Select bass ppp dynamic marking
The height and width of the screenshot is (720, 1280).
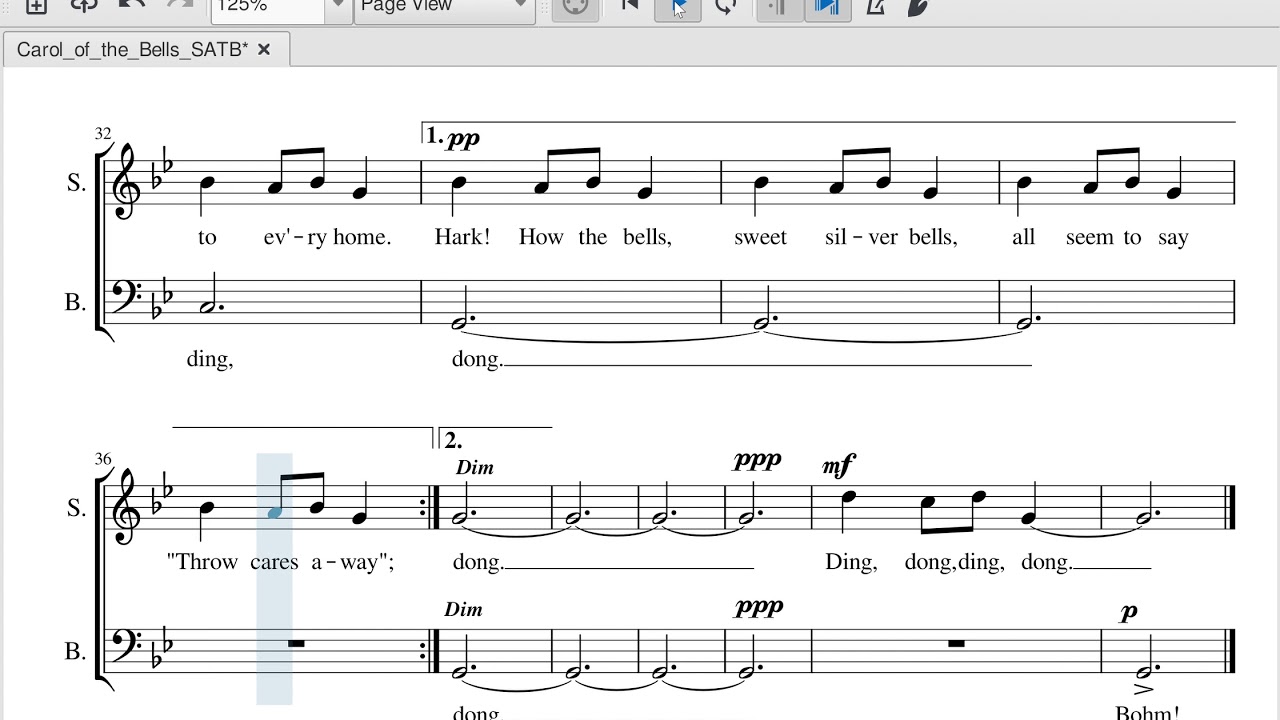pos(759,607)
